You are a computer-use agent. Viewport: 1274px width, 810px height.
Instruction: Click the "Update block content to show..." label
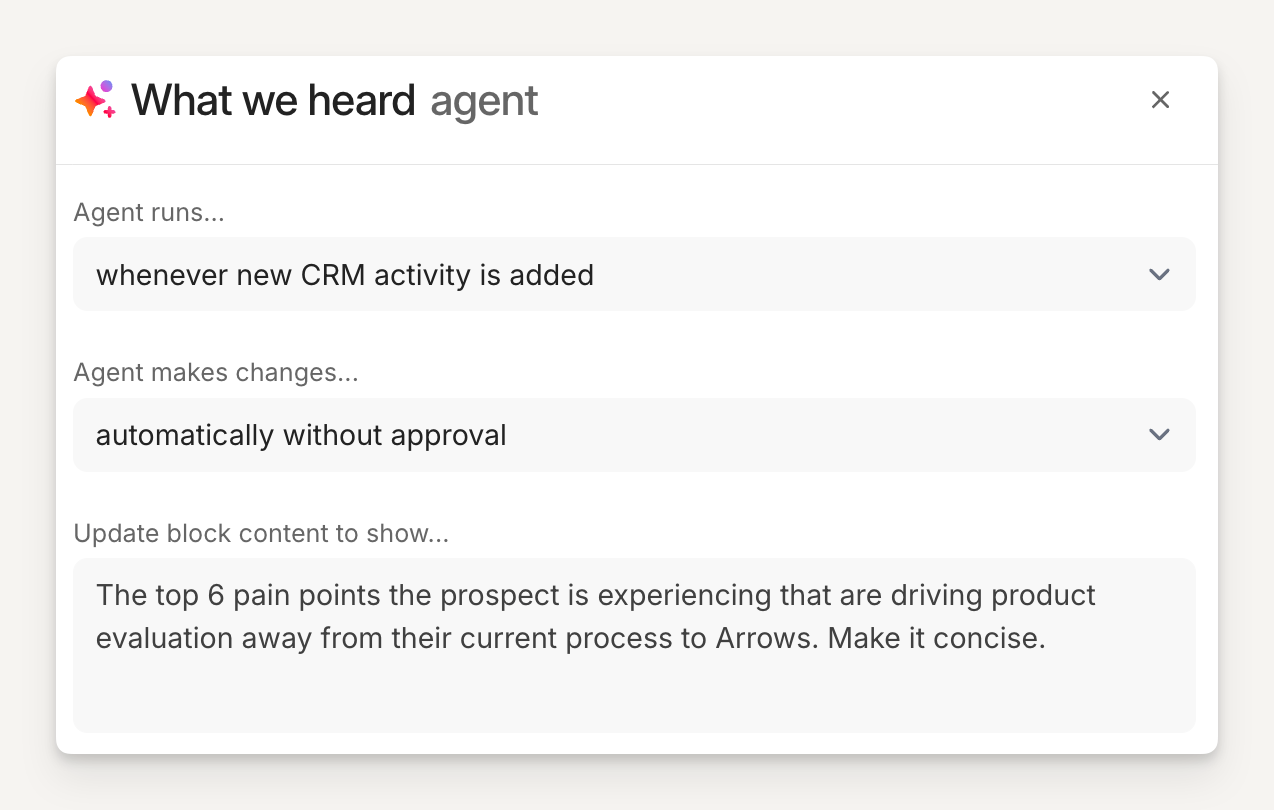click(x=261, y=533)
